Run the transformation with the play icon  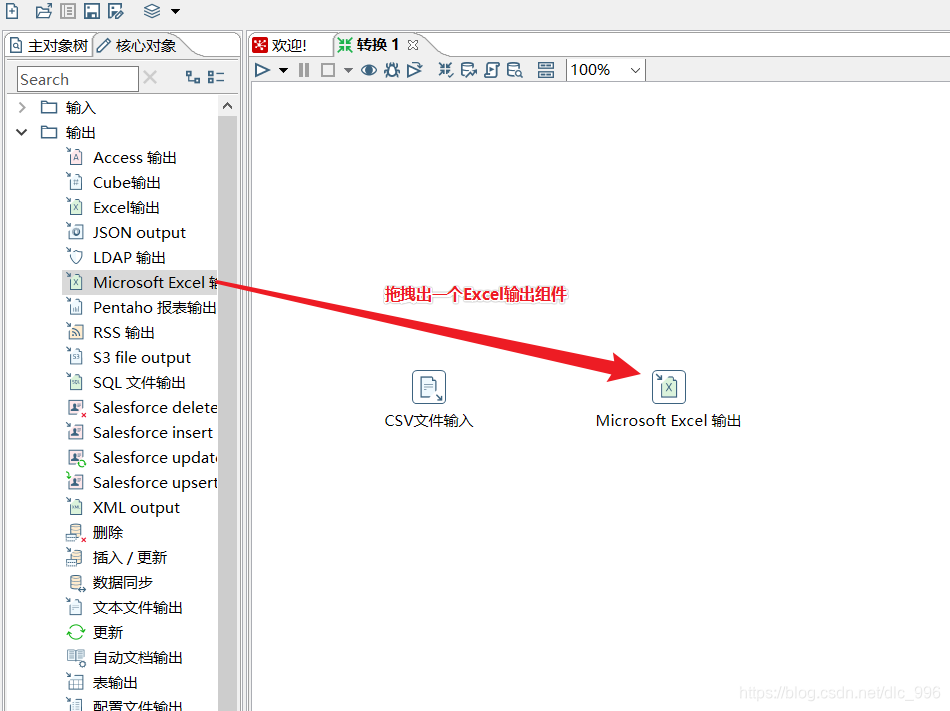[x=262, y=70]
